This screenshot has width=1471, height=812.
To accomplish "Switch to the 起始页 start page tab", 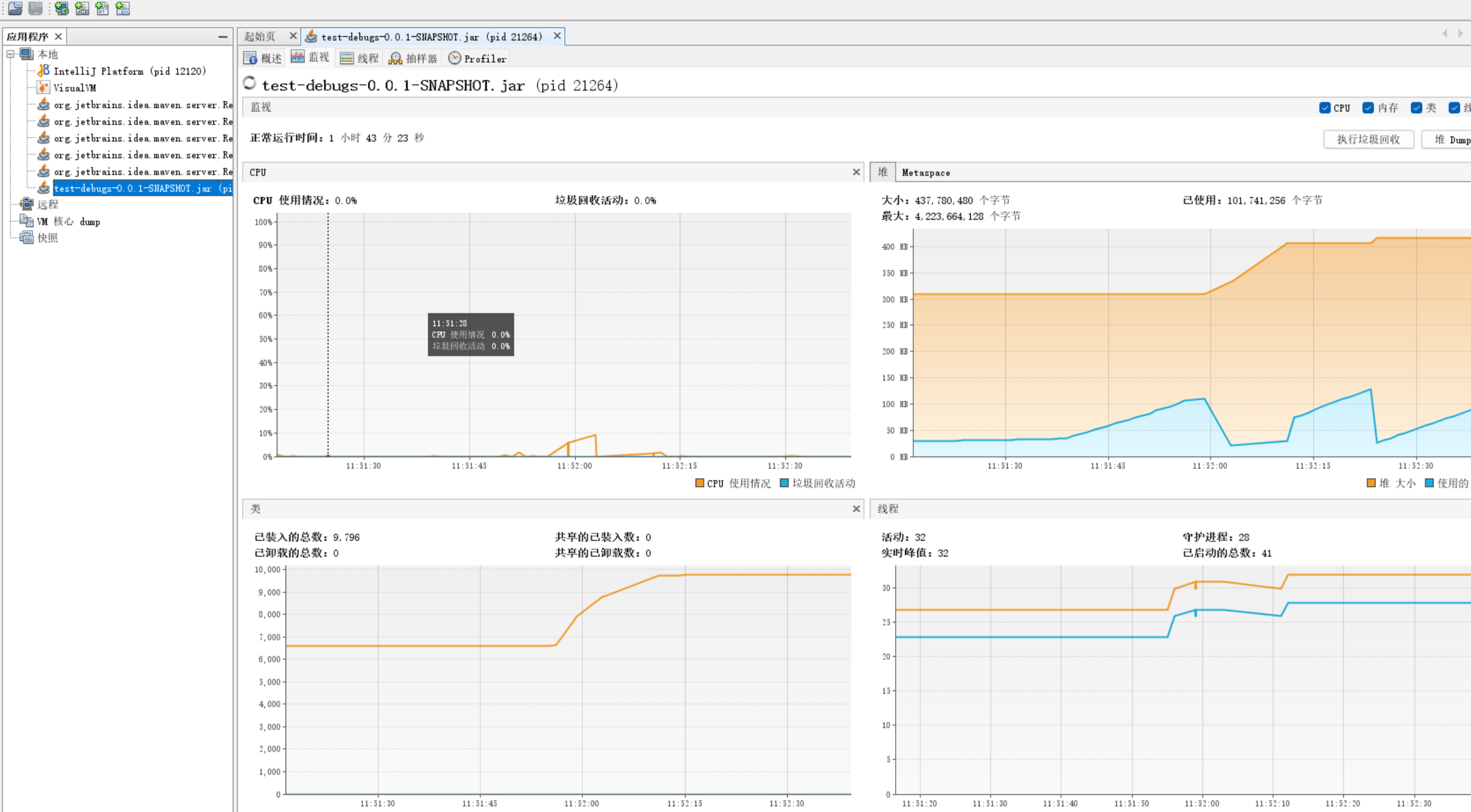I will [260, 36].
